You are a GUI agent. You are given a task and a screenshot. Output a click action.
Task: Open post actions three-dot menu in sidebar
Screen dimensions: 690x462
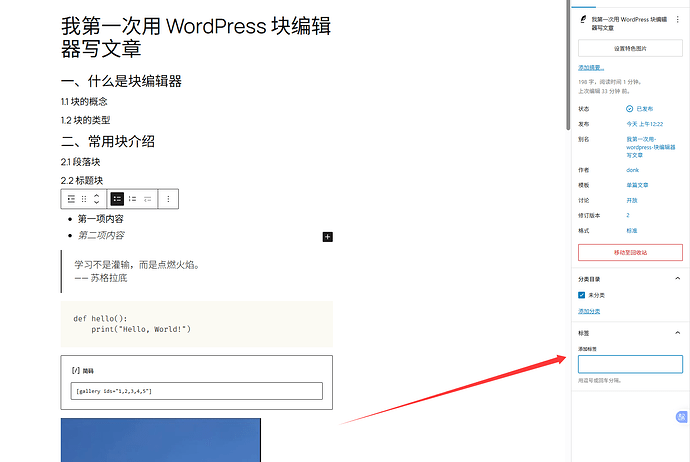click(x=678, y=19)
